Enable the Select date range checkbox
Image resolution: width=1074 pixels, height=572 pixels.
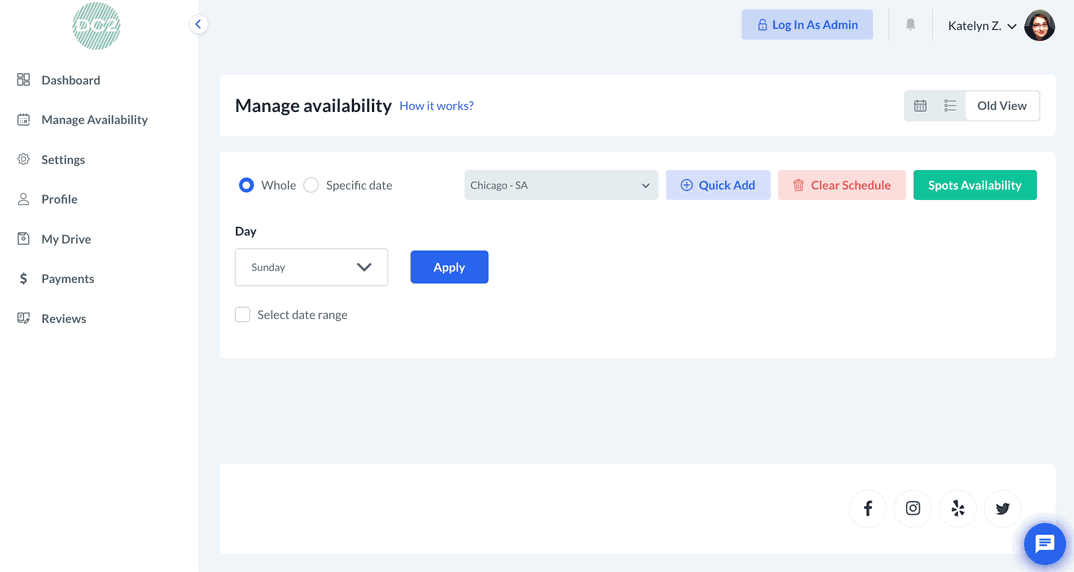(243, 315)
